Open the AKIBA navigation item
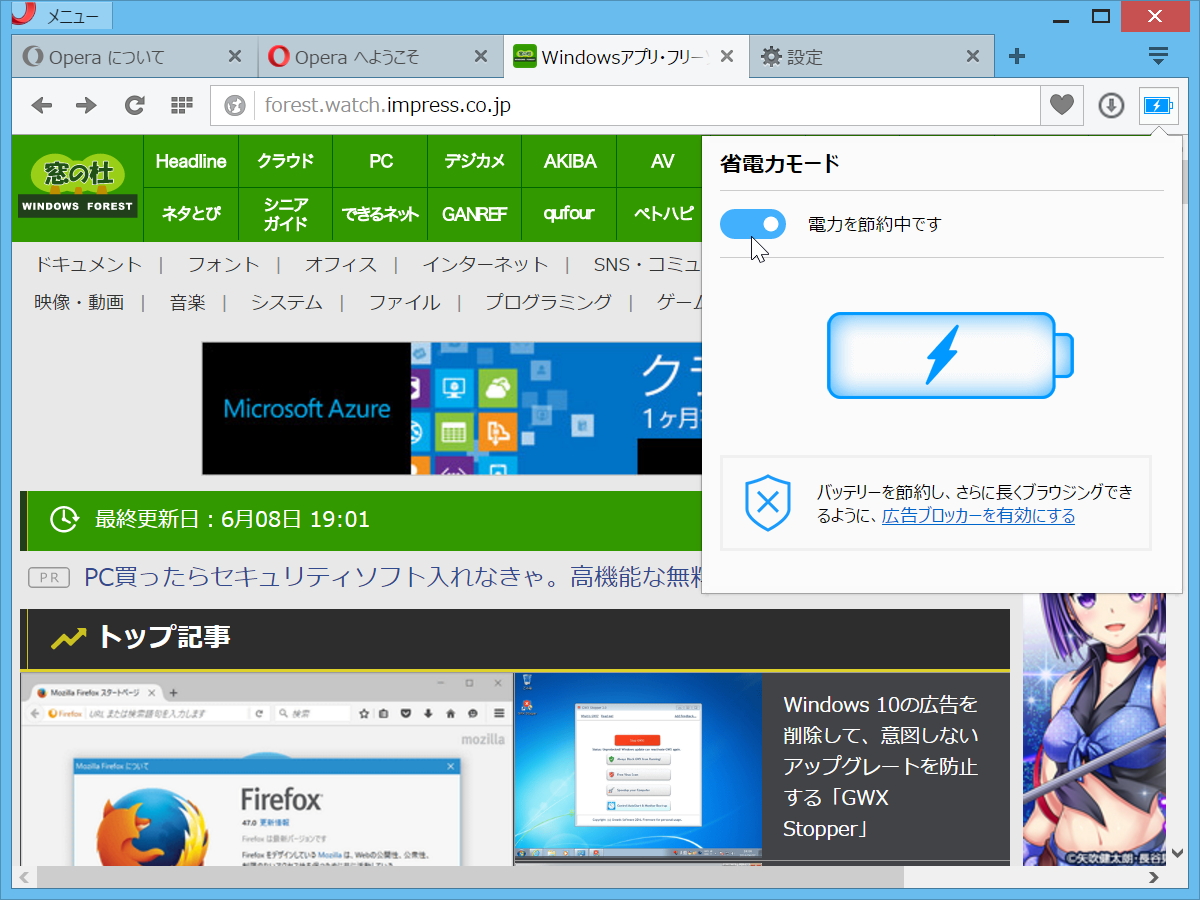 click(x=569, y=161)
